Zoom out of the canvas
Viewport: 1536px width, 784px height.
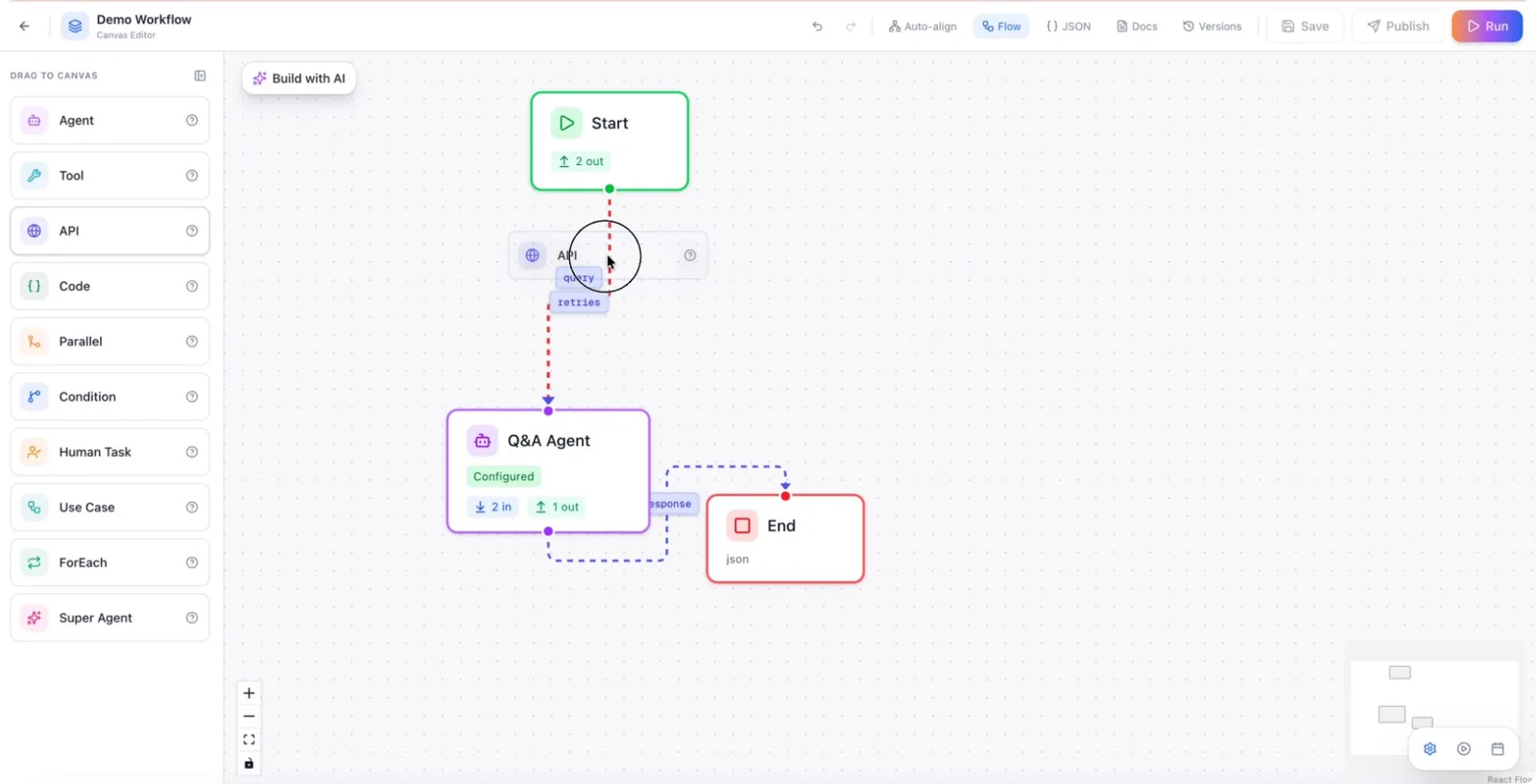tap(249, 716)
